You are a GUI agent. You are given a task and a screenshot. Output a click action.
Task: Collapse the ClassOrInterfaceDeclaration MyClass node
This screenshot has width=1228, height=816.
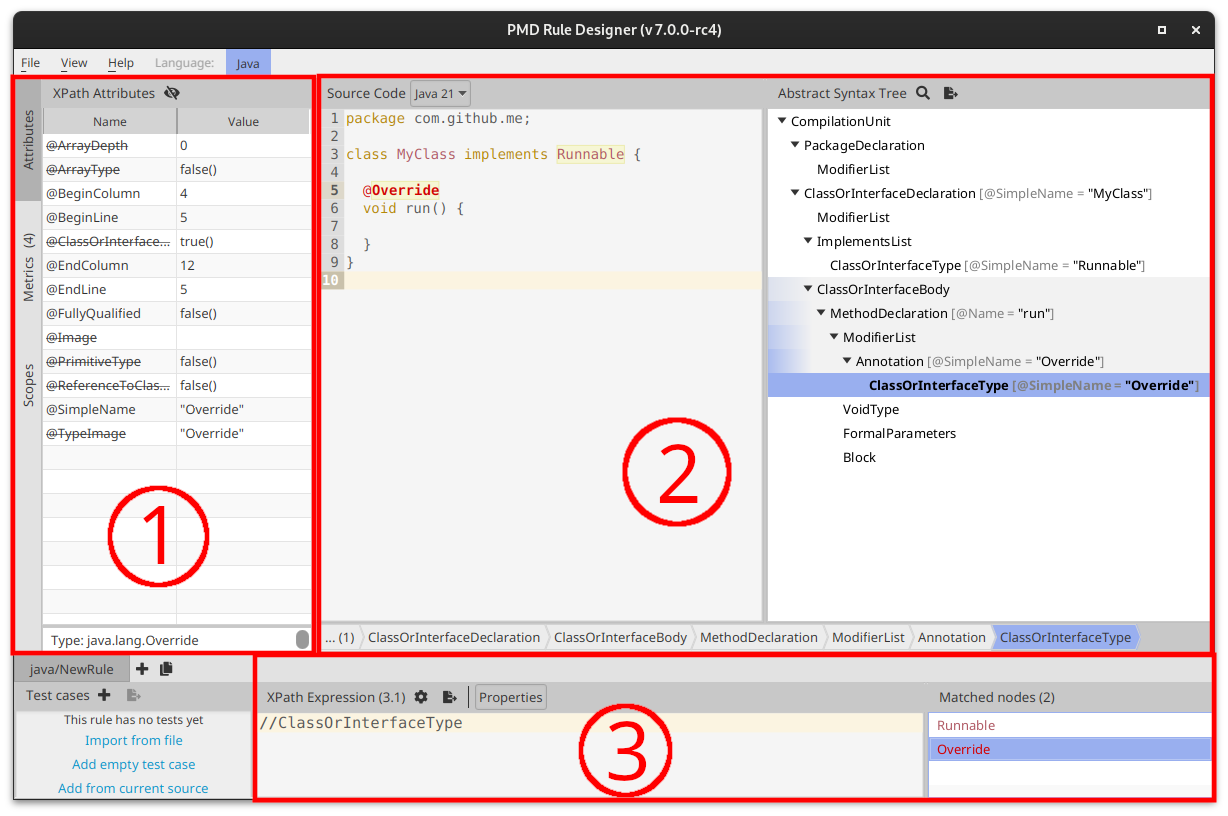click(795, 193)
